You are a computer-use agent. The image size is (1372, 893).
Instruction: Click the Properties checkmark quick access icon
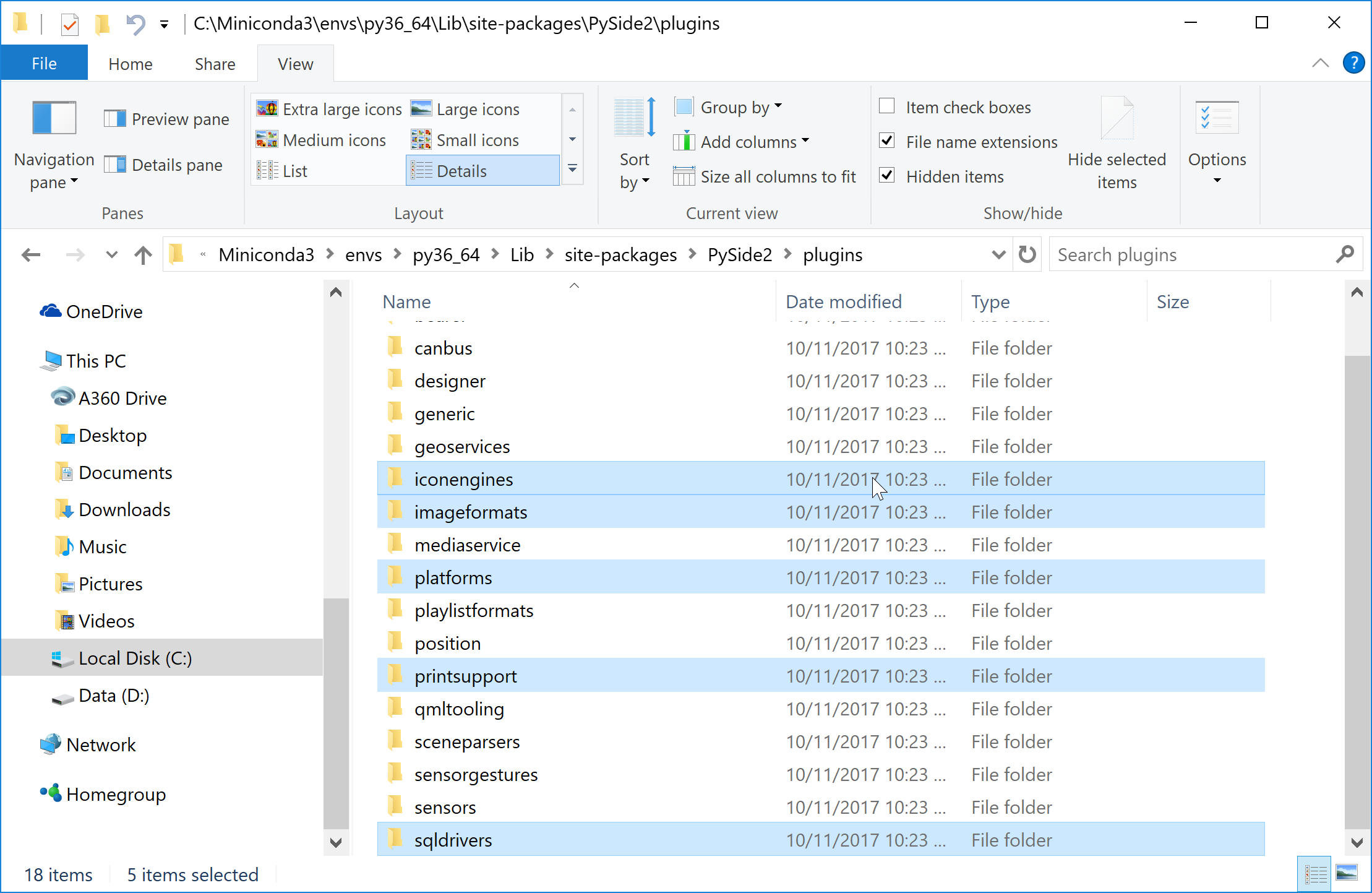pyautogui.click(x=70, y=24)
